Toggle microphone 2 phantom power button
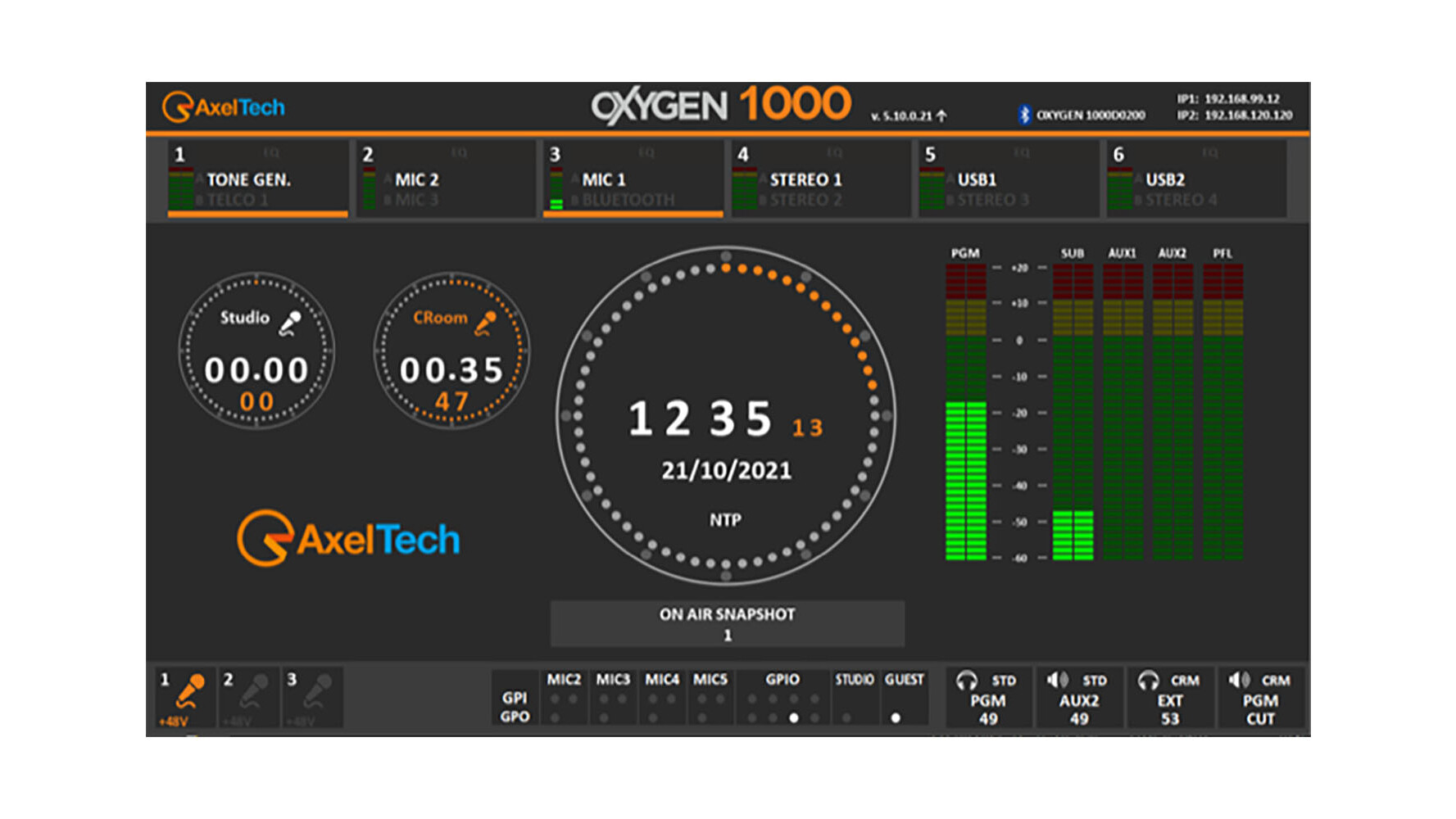The image size is (1456, 819). click(248, 698)
